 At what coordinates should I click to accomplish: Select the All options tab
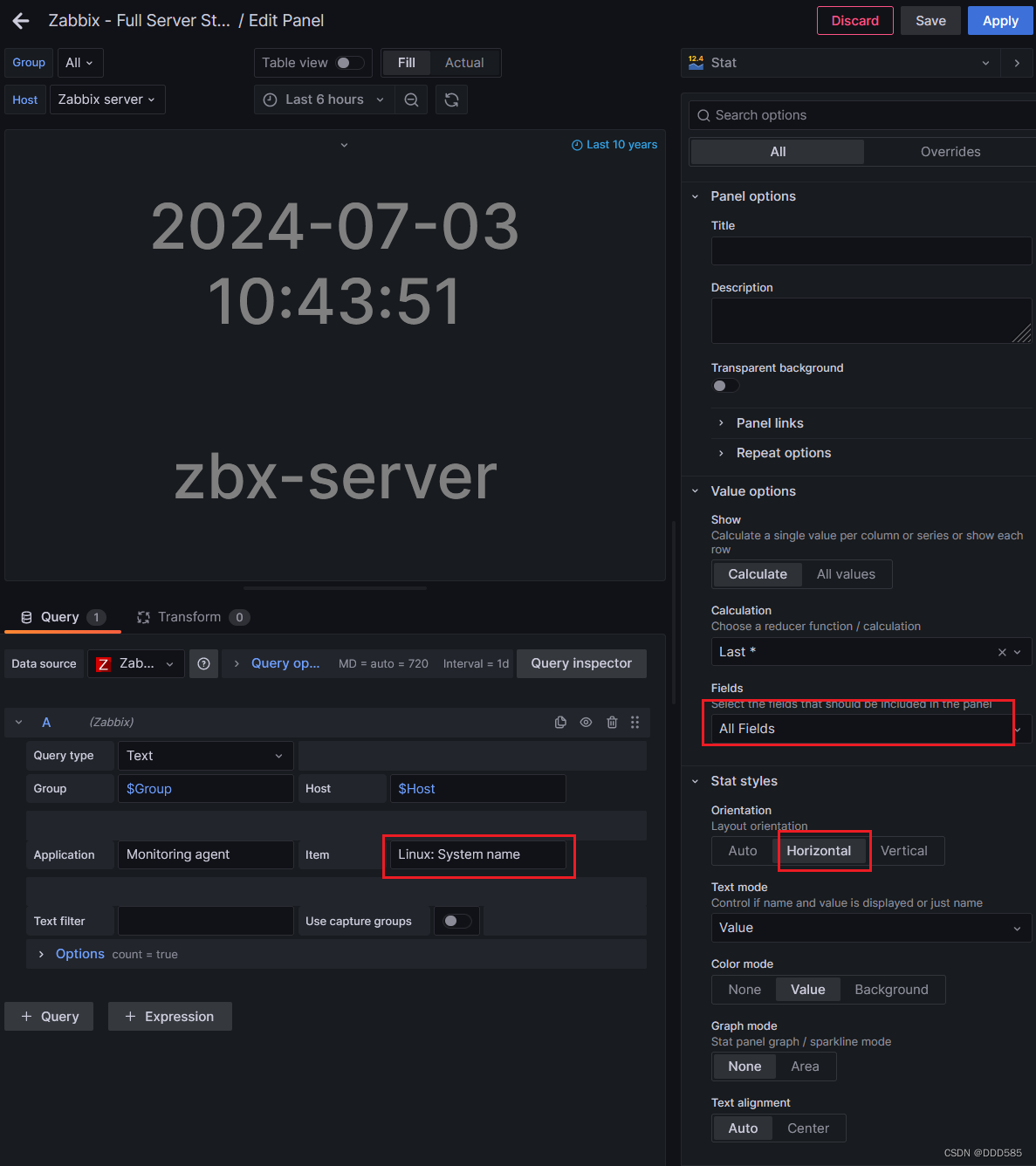778,152
